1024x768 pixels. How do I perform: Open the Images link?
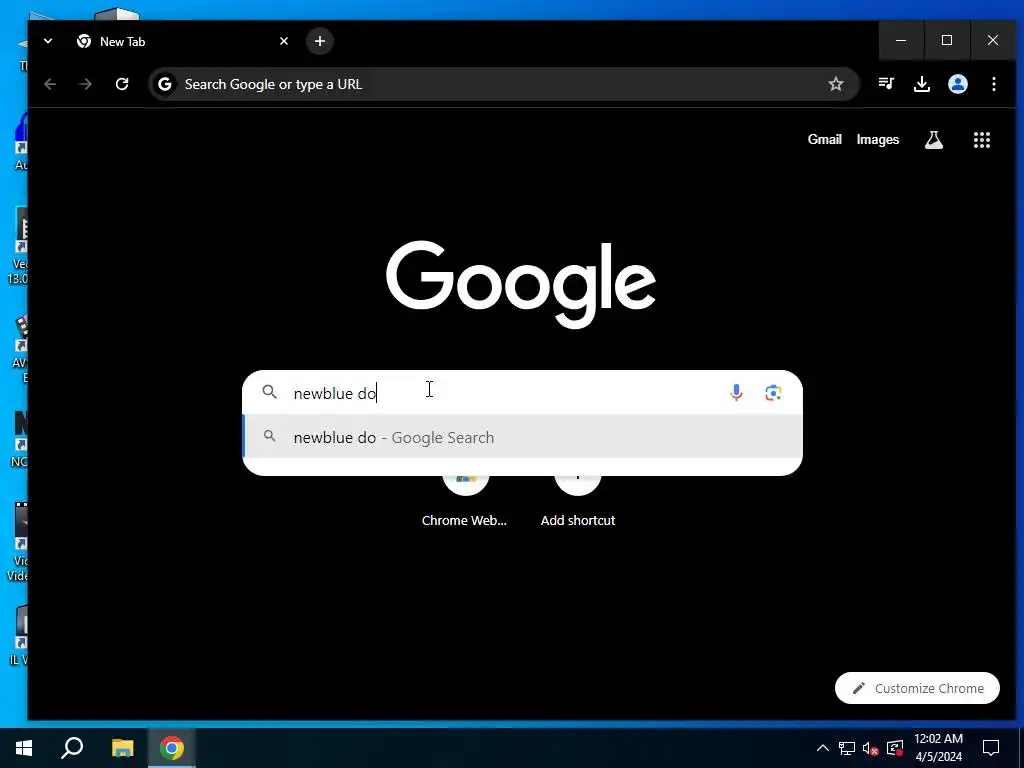click(878, 140)
